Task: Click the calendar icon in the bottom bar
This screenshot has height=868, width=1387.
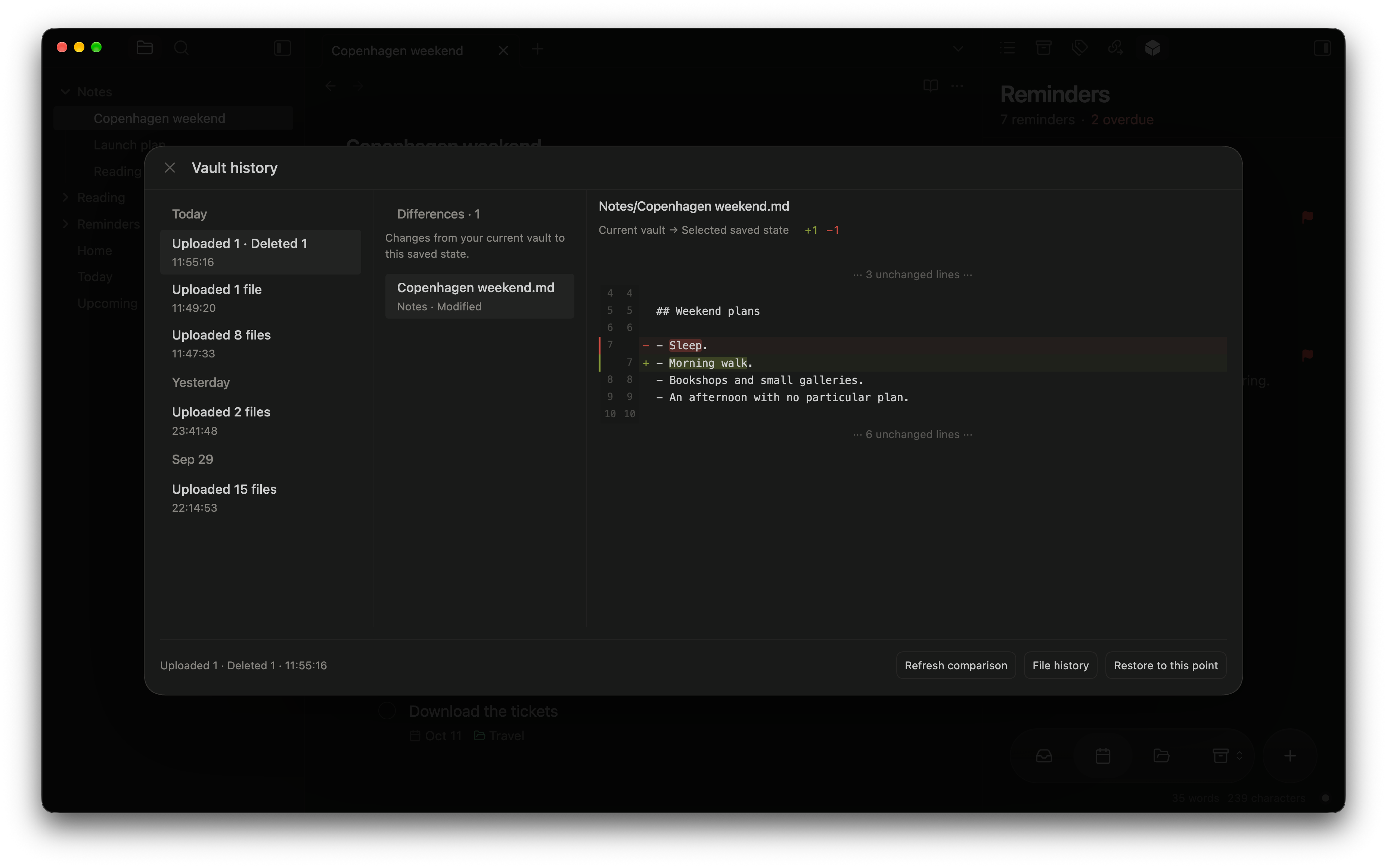Action: click(1103, 756)
